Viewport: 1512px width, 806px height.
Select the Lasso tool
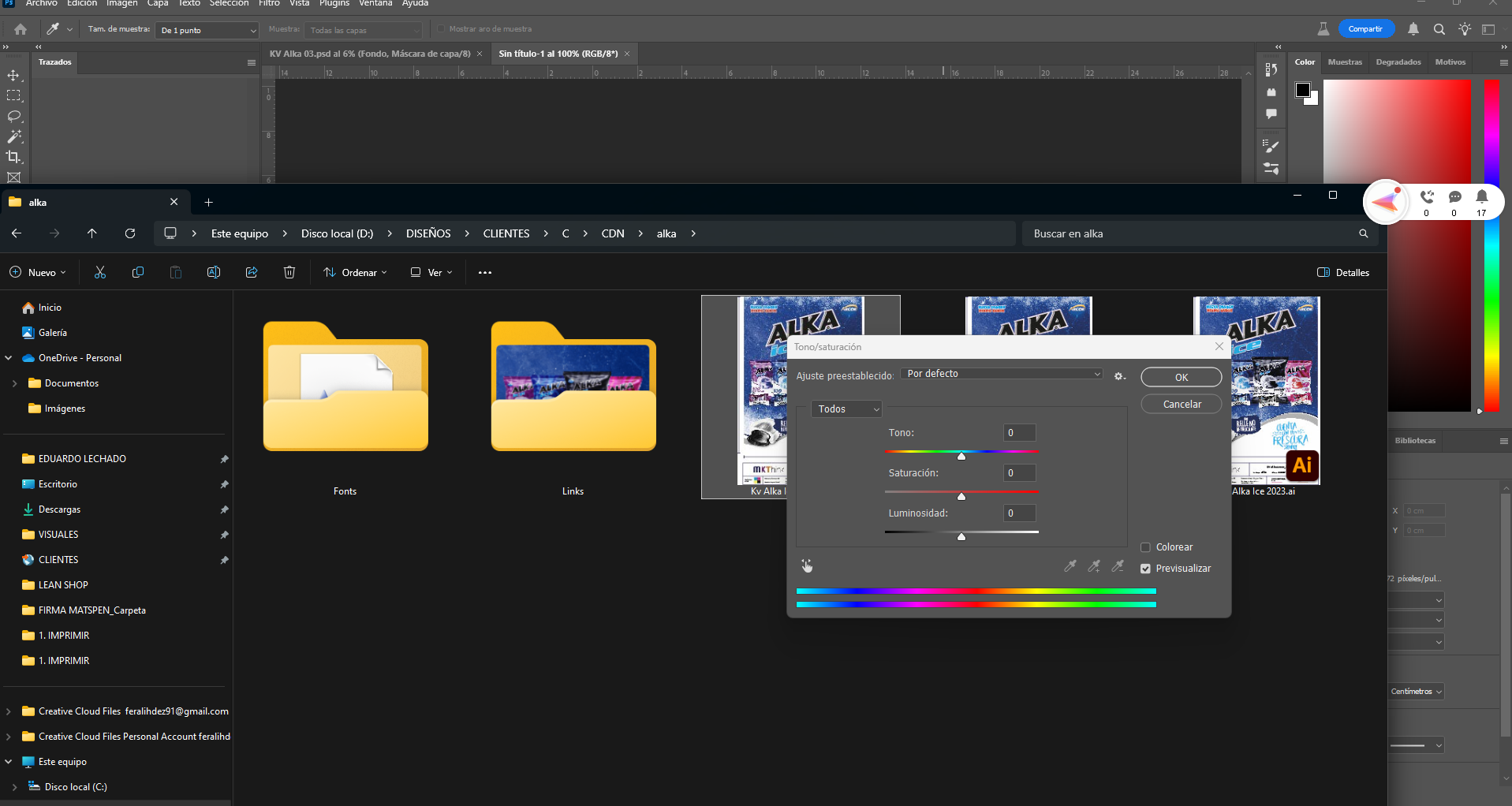pos(13,116)
